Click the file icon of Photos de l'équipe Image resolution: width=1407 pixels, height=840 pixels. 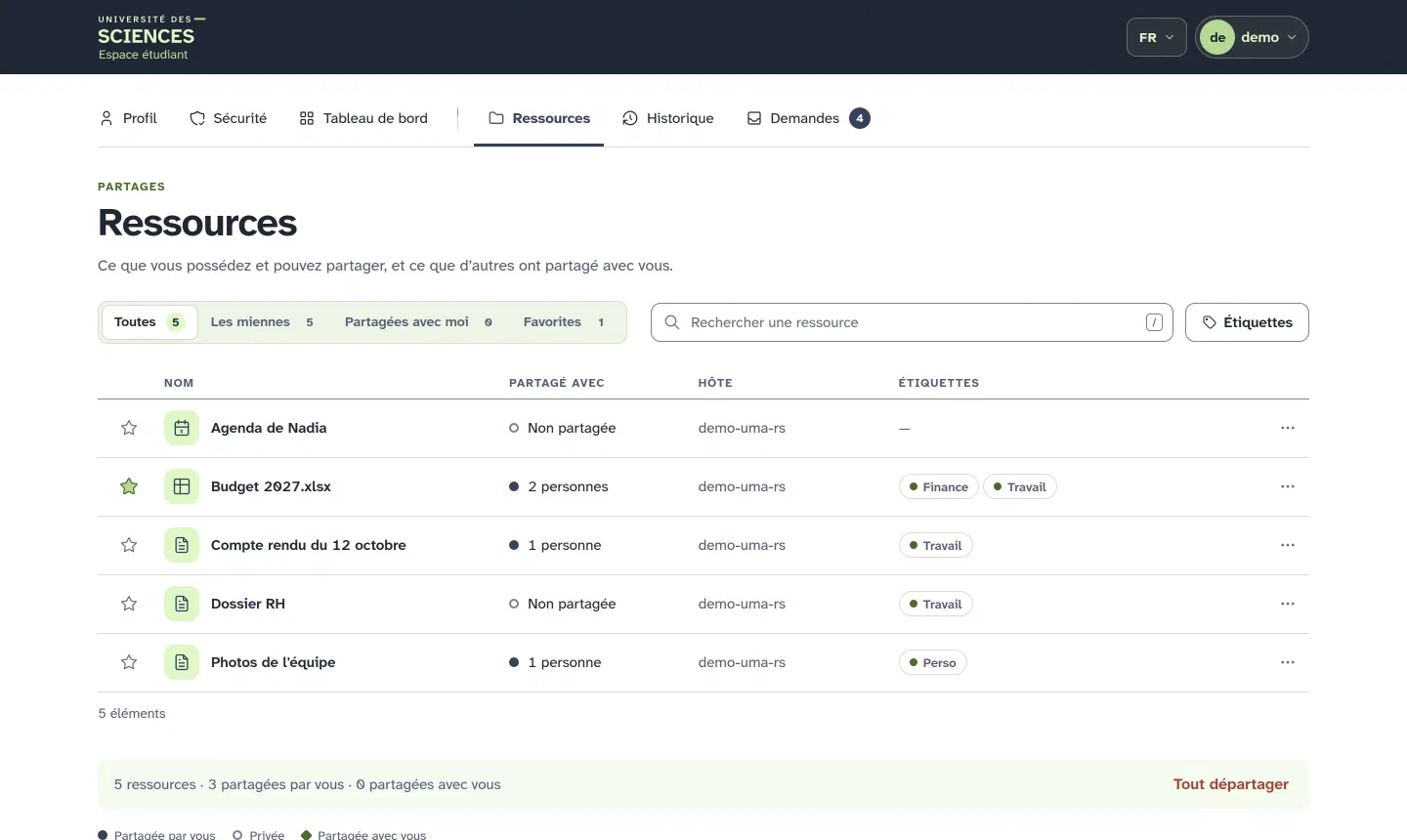pos(182,662)
